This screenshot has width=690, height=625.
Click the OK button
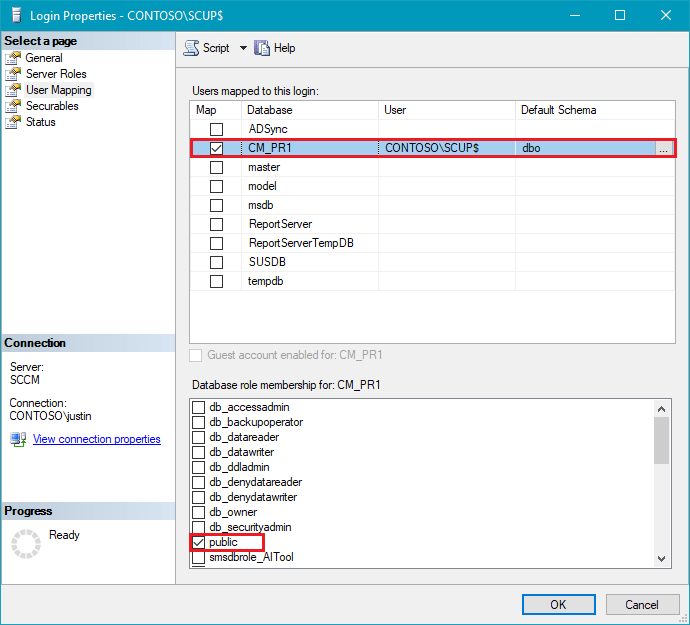click(x=558, y=604)
